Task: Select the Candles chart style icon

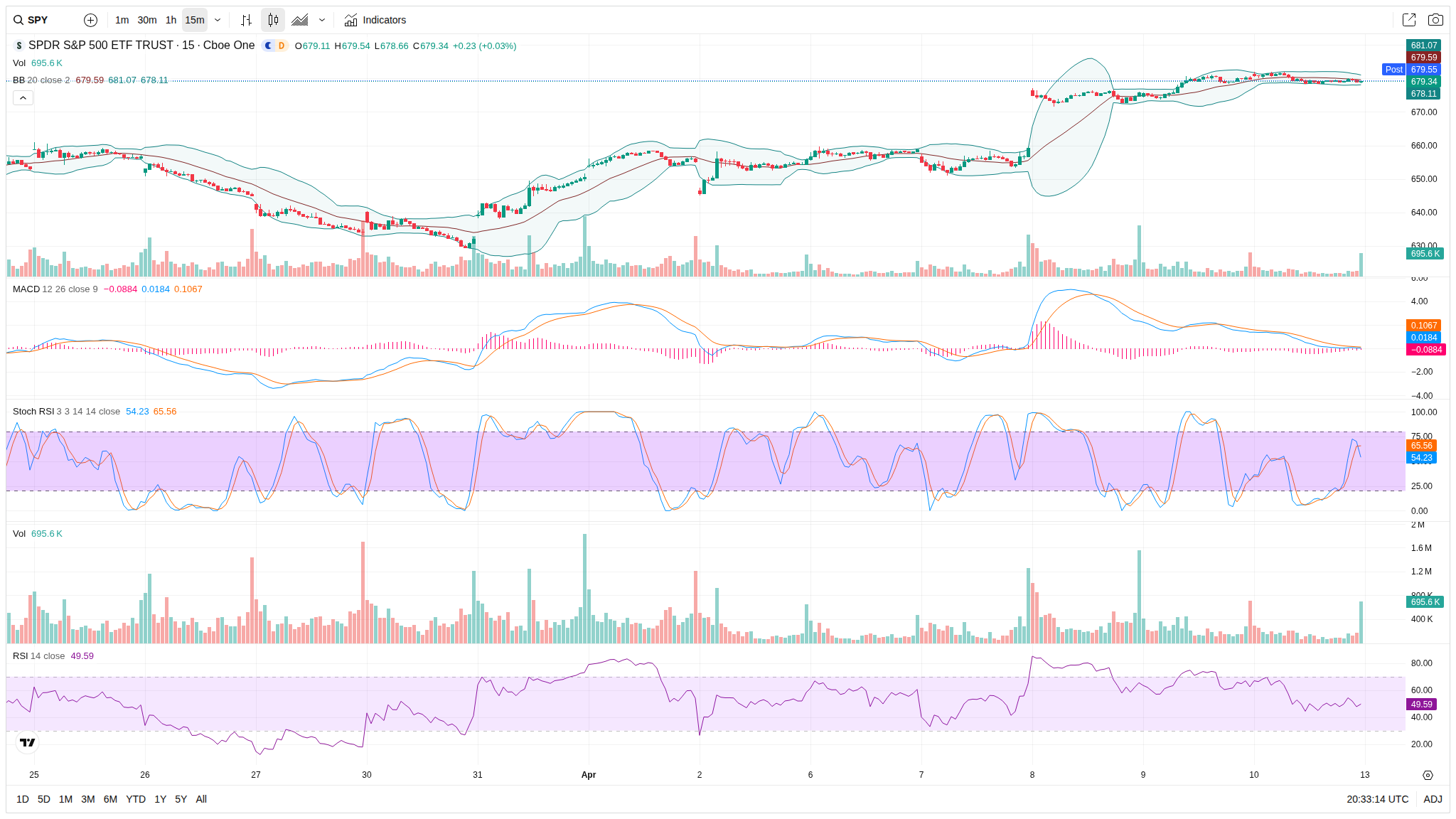Action: coord(273,20)
